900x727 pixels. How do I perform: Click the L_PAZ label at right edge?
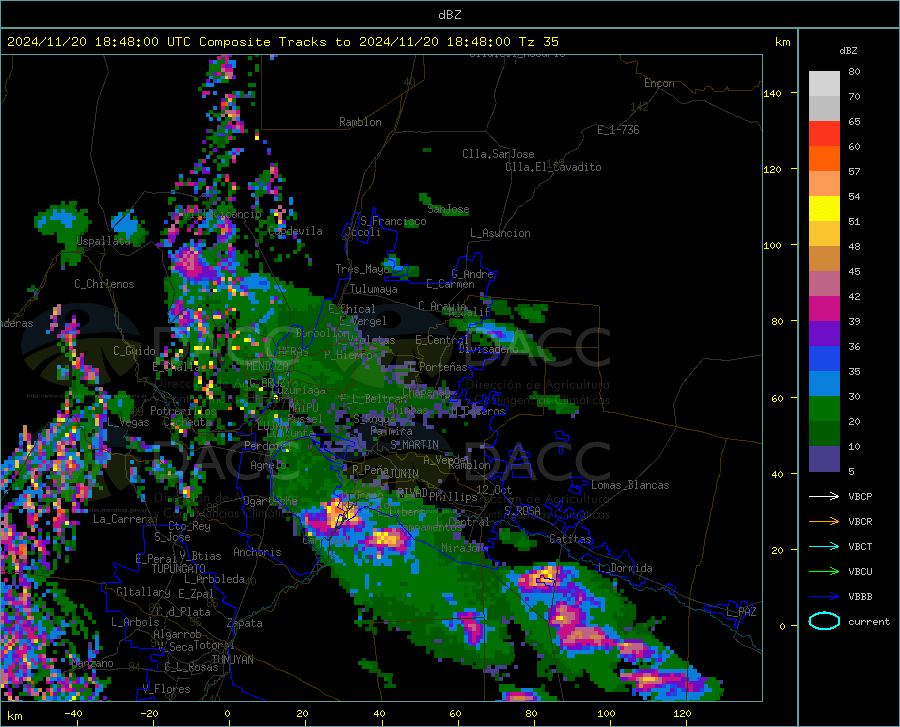pyautogui.click(x=742, y=612)
